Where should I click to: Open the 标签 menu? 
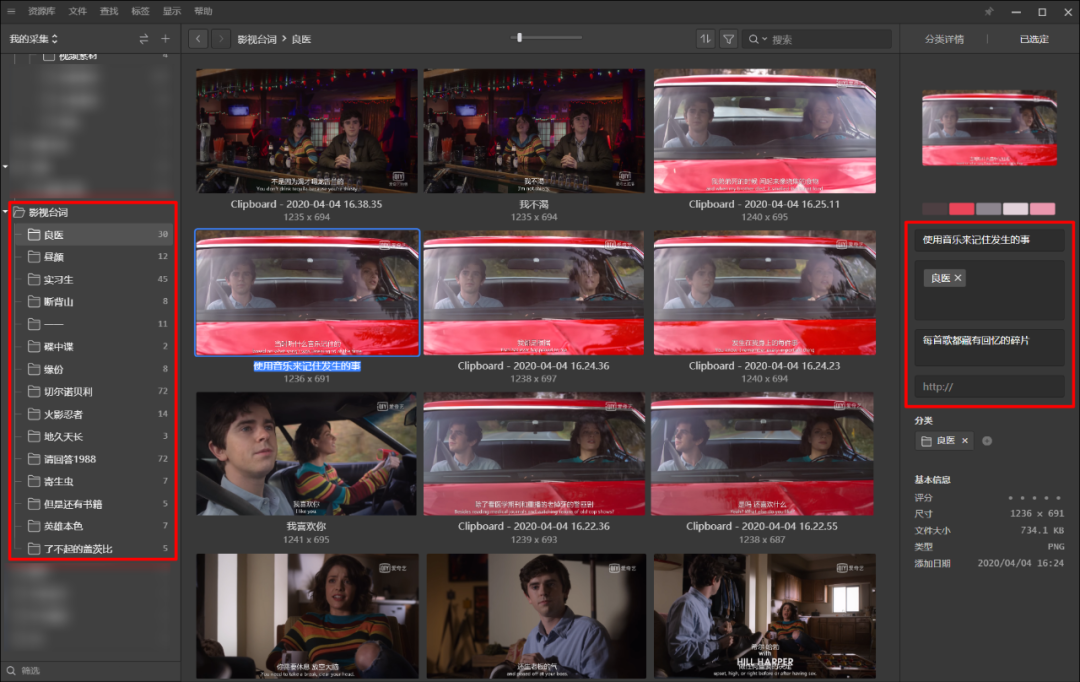[141, 11]
